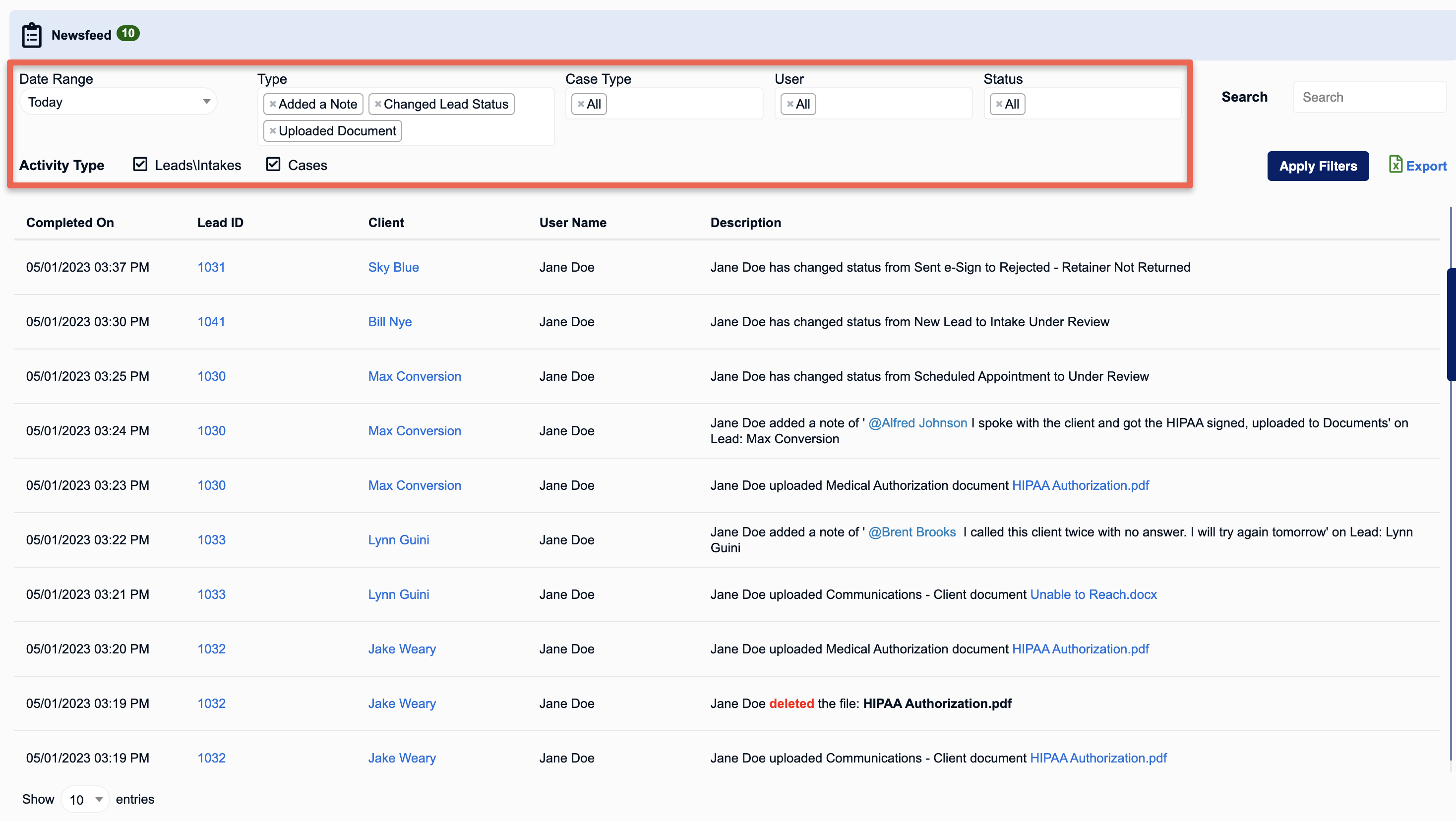The image size is (1456, 821).
Task: Remove the 'Changed Lead Status' type tag
Action: 377,104
